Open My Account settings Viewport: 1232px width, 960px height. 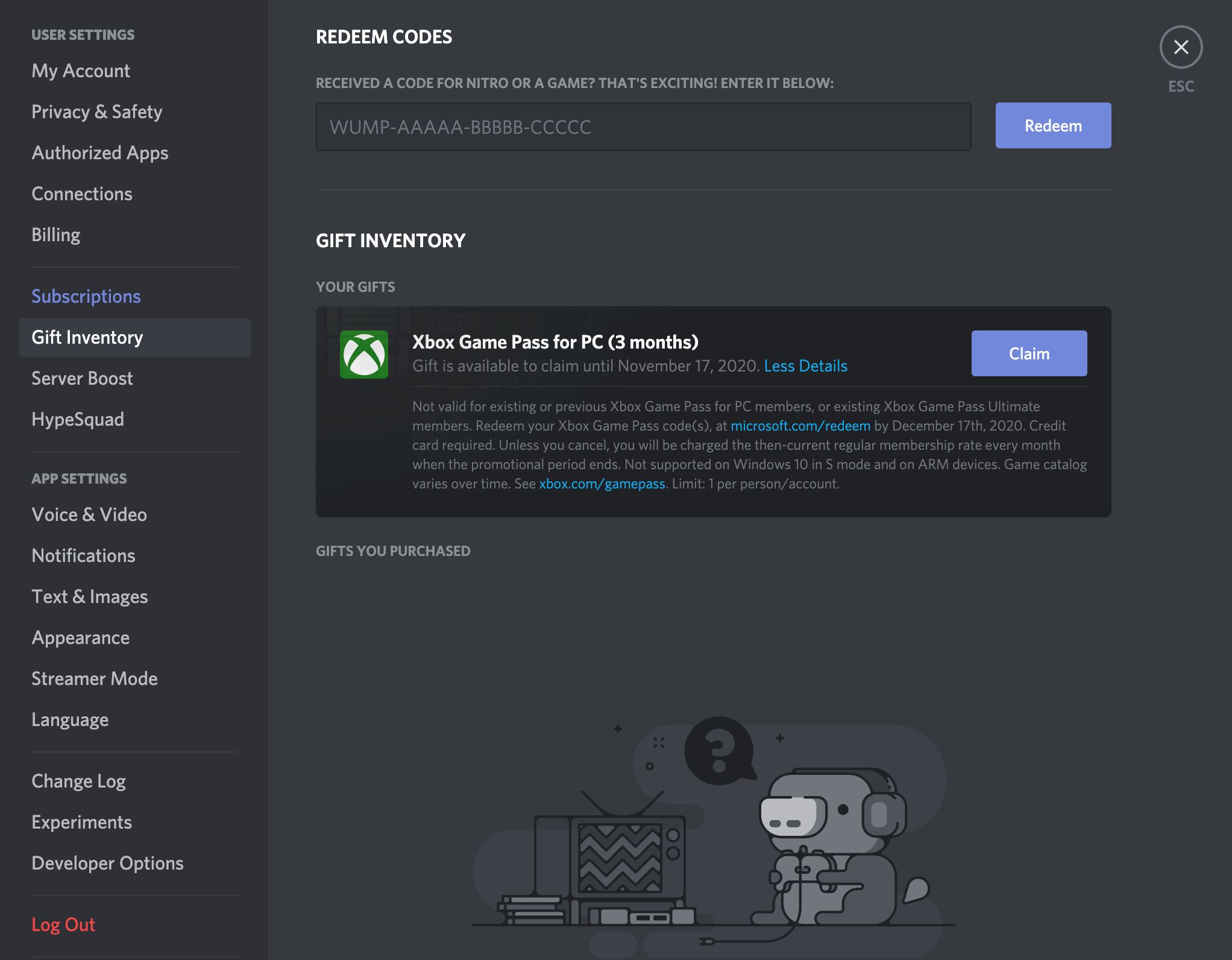click(x=81, y=71)
